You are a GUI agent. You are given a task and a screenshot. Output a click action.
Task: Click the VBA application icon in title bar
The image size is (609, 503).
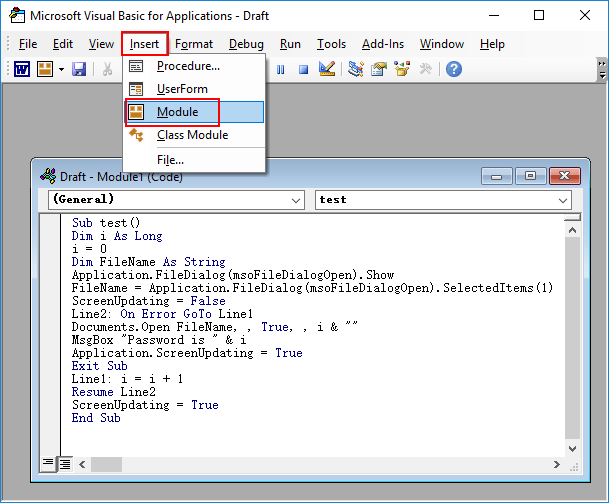click(x=17, y=16)
